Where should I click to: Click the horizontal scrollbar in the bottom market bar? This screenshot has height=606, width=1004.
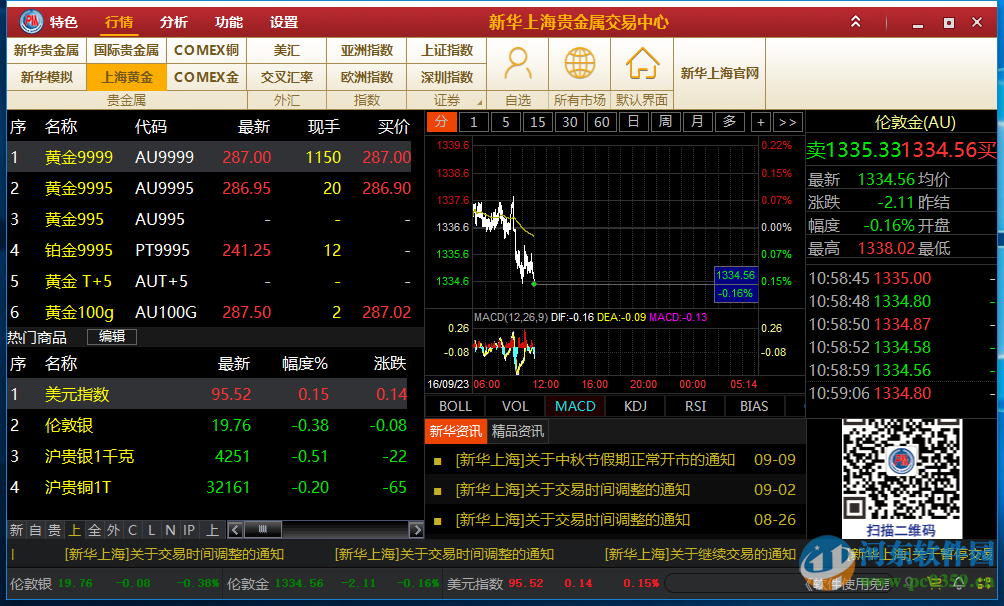click(x=262, y=529)
